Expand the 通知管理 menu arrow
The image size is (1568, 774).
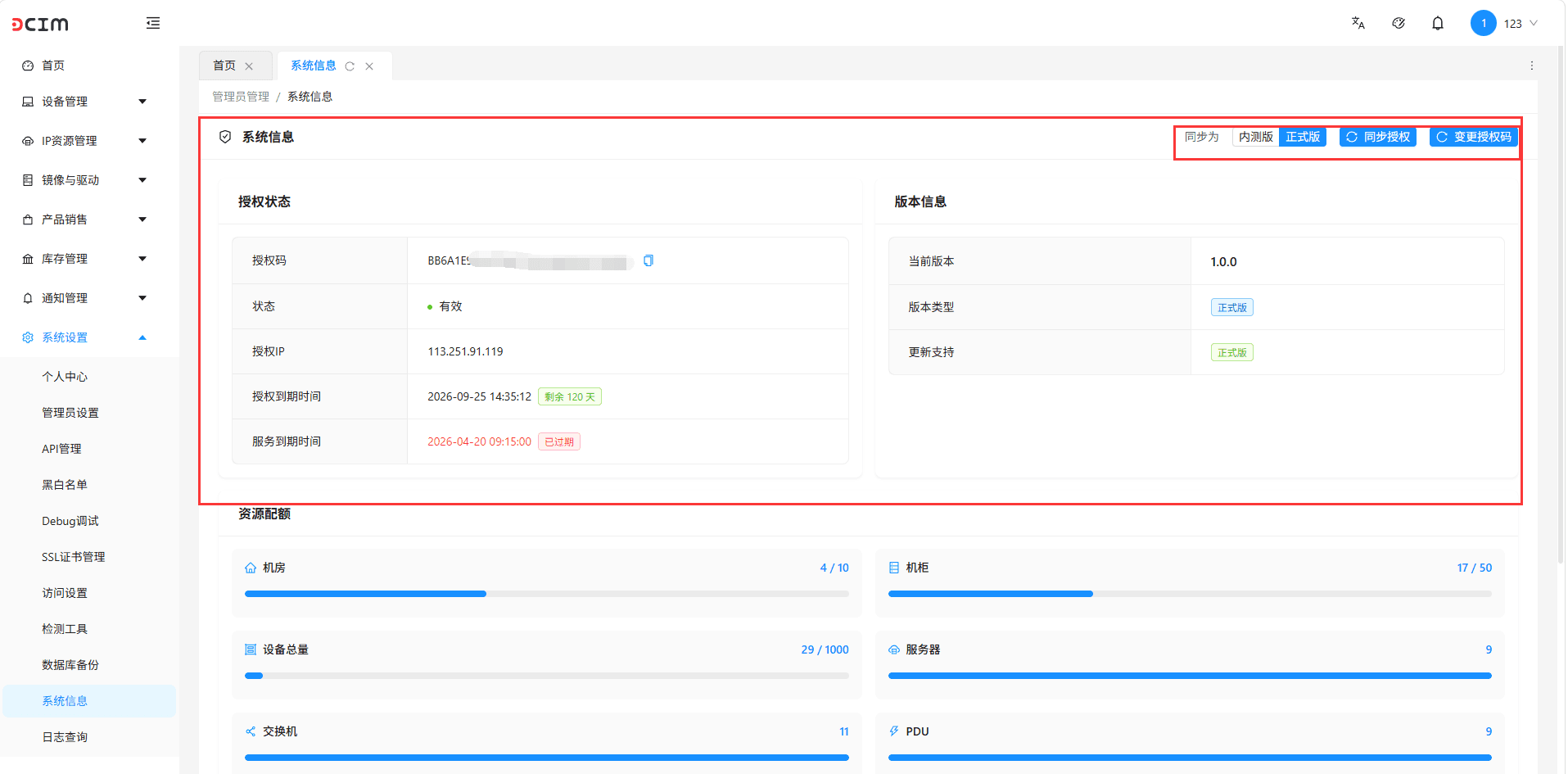[x=142, y=298]
